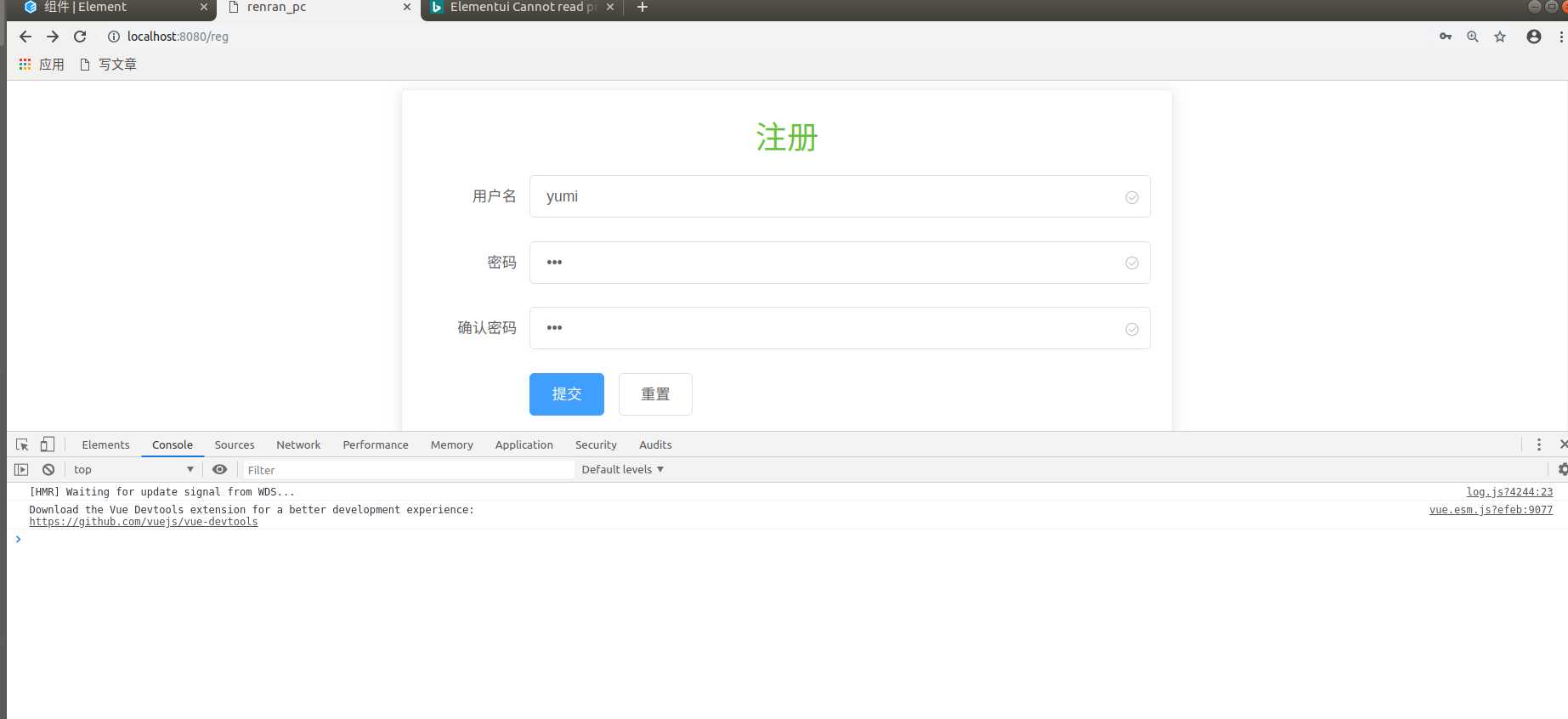This screenshot has width=1568, height=719.
Task: Open the Application panel in DevTools
Action: [x=524, y=444]
